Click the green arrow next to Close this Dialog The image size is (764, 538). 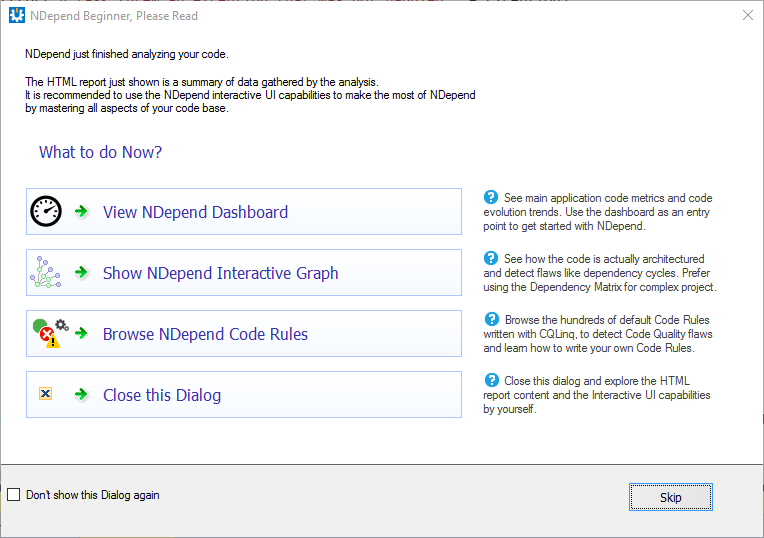pyautogui.click(x=81, y=394)
